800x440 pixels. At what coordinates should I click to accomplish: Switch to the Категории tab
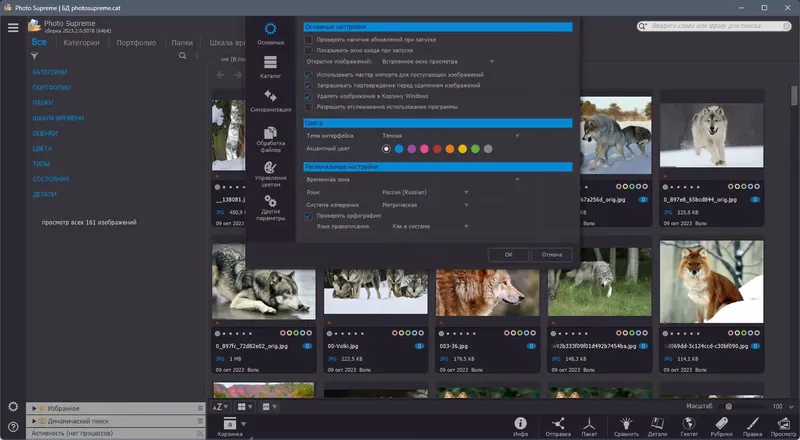[82, 43]
